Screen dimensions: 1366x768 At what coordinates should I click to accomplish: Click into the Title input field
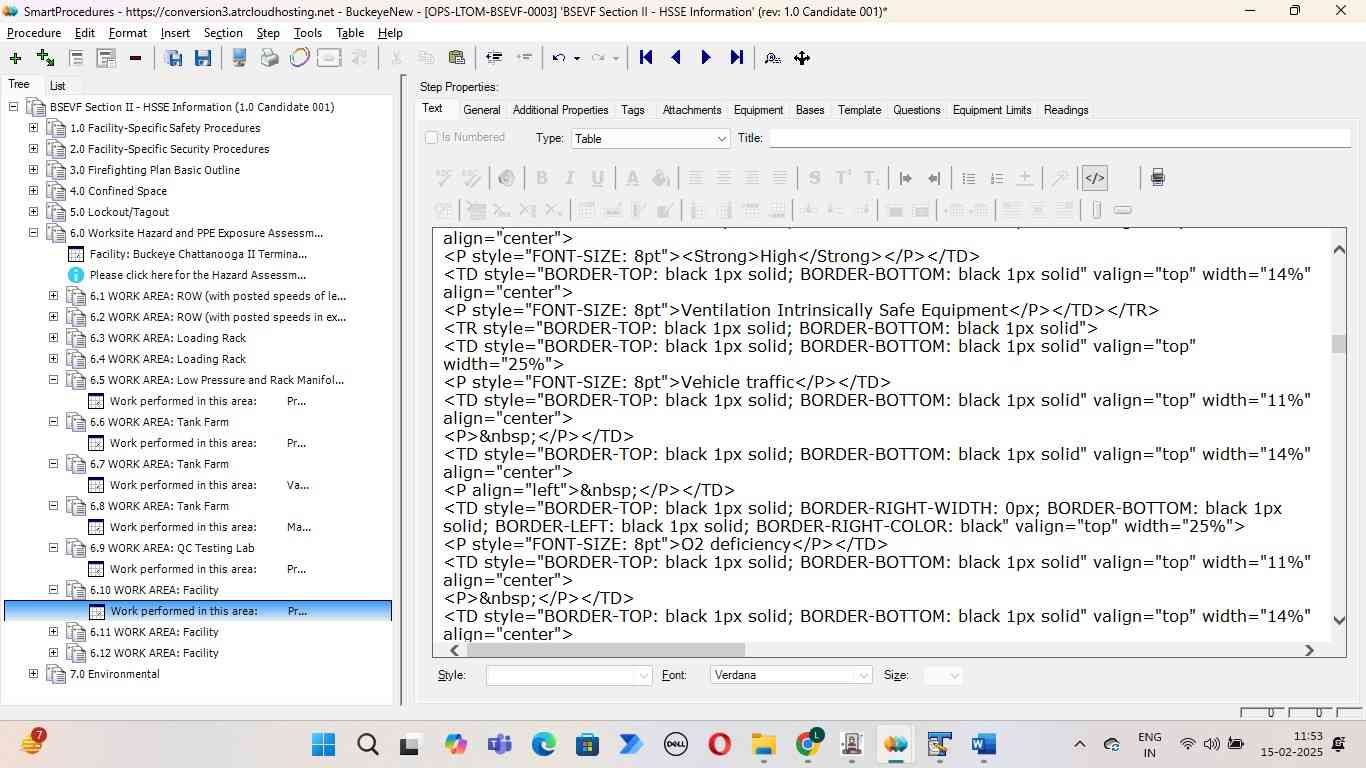click(1060, 139)
